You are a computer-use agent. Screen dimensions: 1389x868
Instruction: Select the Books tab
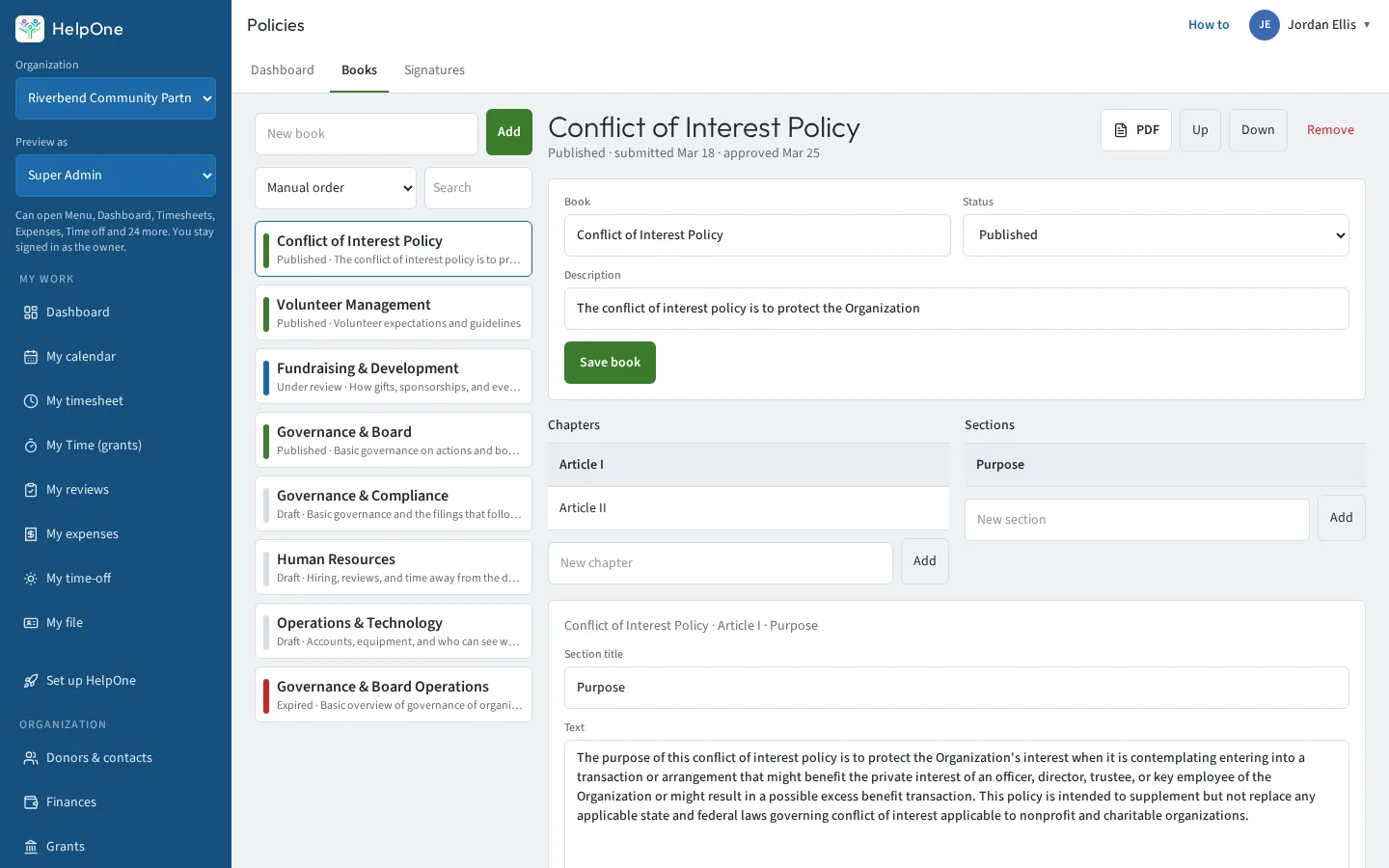click(359, 70)
